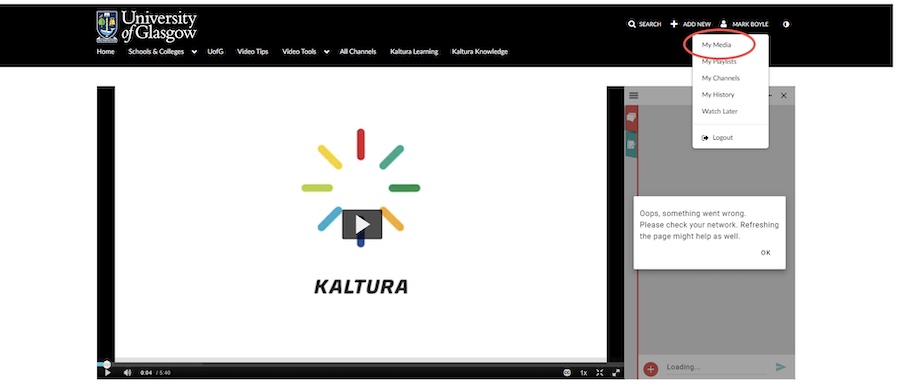Screen dimensions: 900x387
Task: Click the video progress scrubber handle
Action: (x=107, y=365)
